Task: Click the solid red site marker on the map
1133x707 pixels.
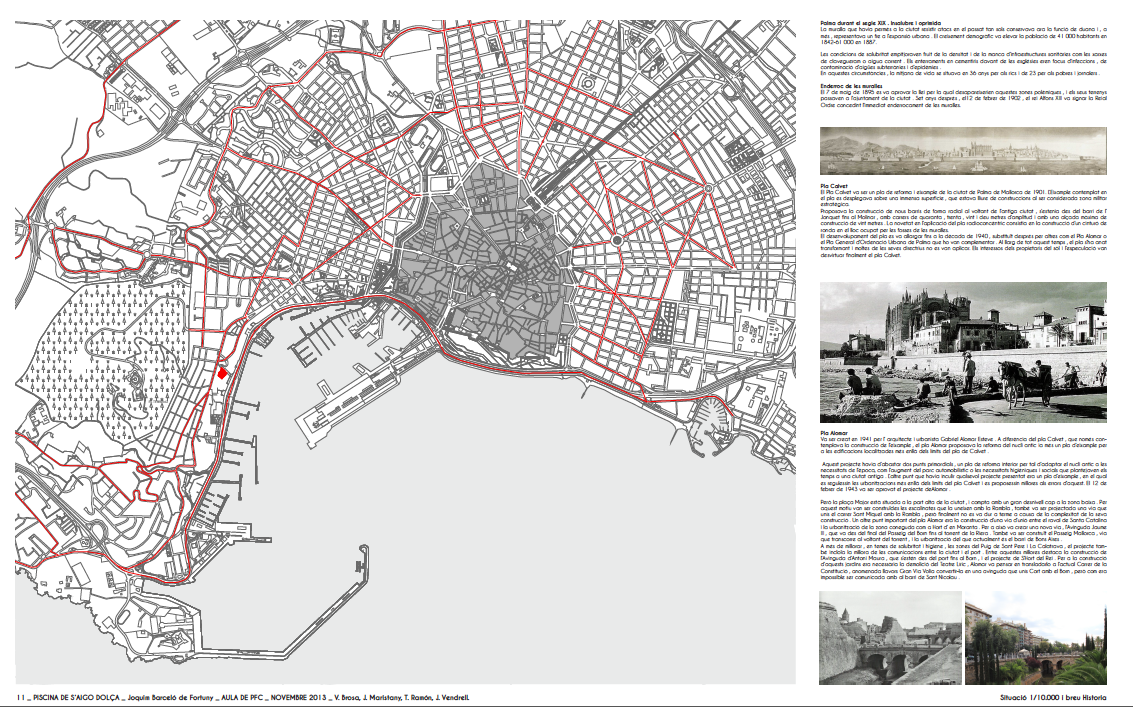Action: tap(223, 372)
